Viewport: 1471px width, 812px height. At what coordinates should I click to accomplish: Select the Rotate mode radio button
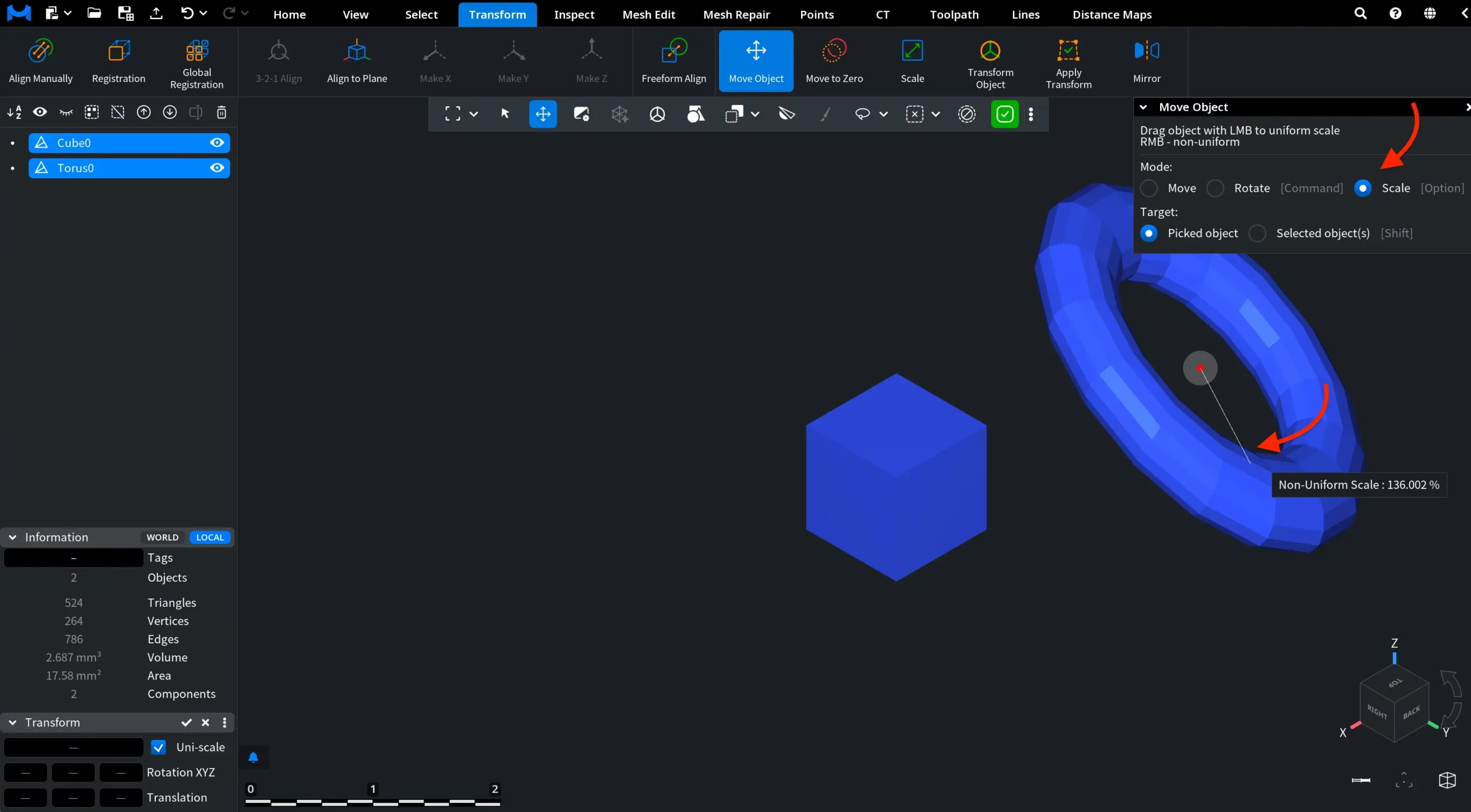point(1215,188)
